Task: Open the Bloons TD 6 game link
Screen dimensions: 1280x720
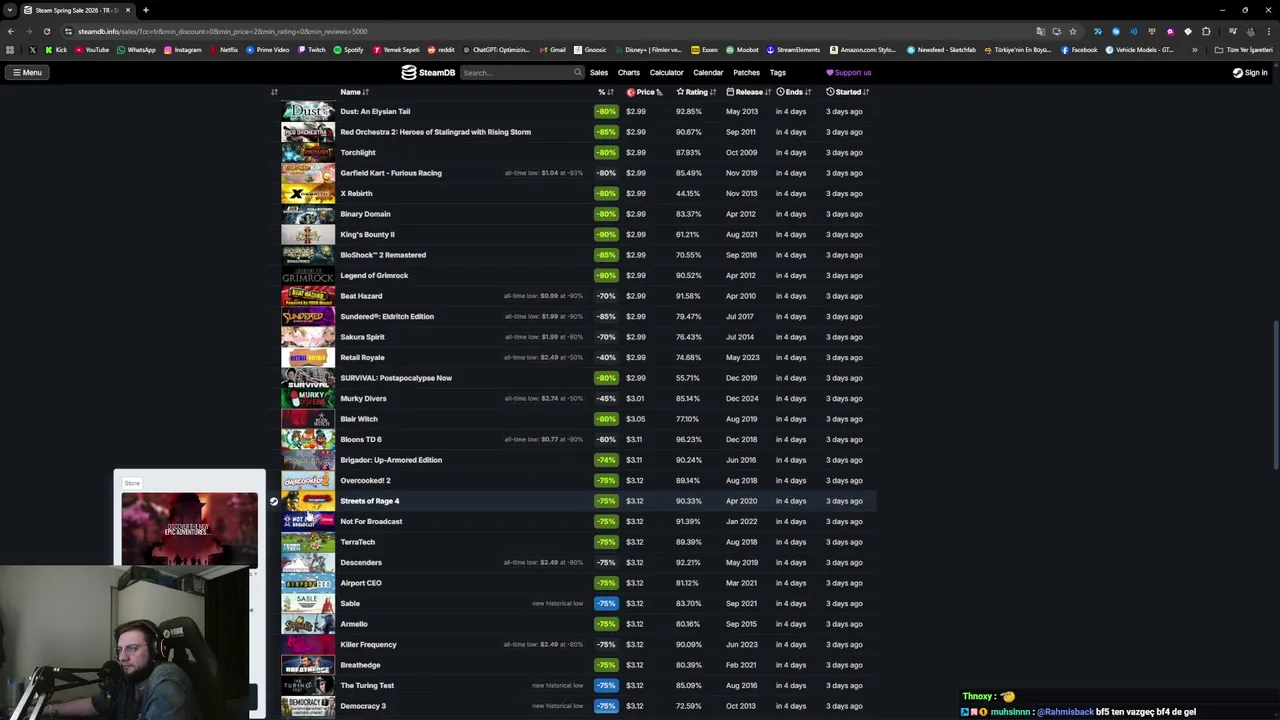Action: [360, 439]
